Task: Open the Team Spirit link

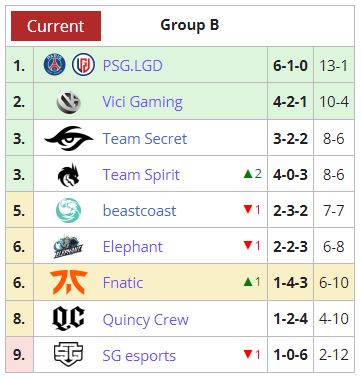Action: [141, 175]
